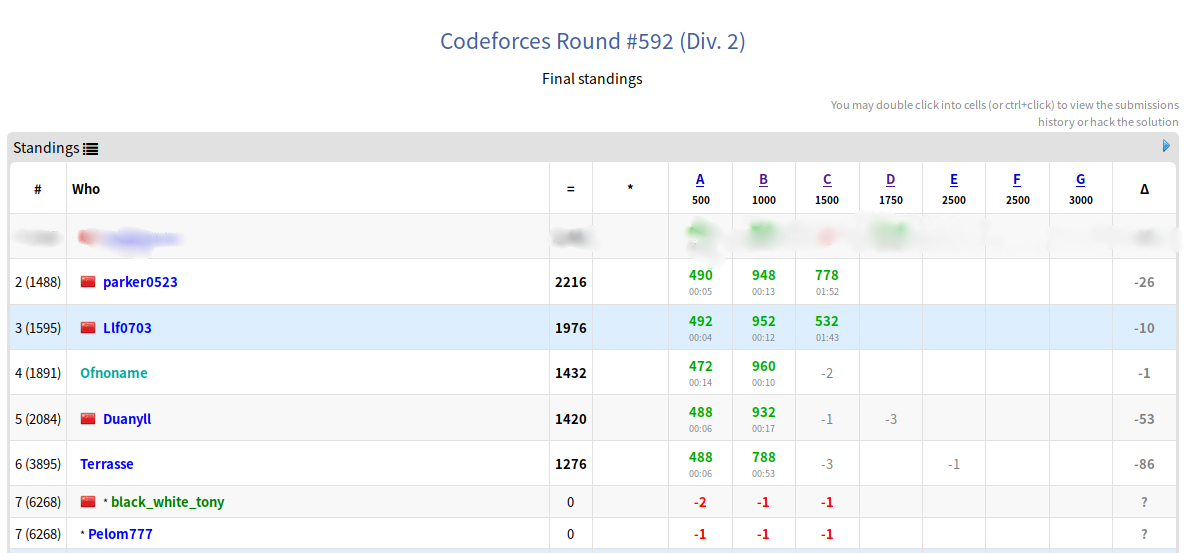Click Duanyll's problem D cell -3
1188x553 pixels.
pos(891,419)
